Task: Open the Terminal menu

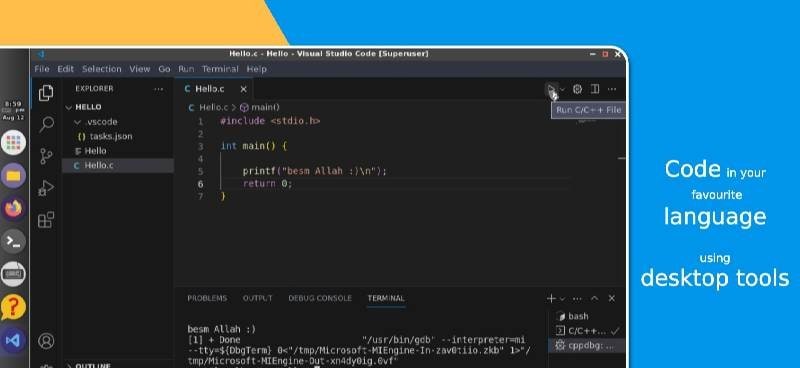Action: 220,69
